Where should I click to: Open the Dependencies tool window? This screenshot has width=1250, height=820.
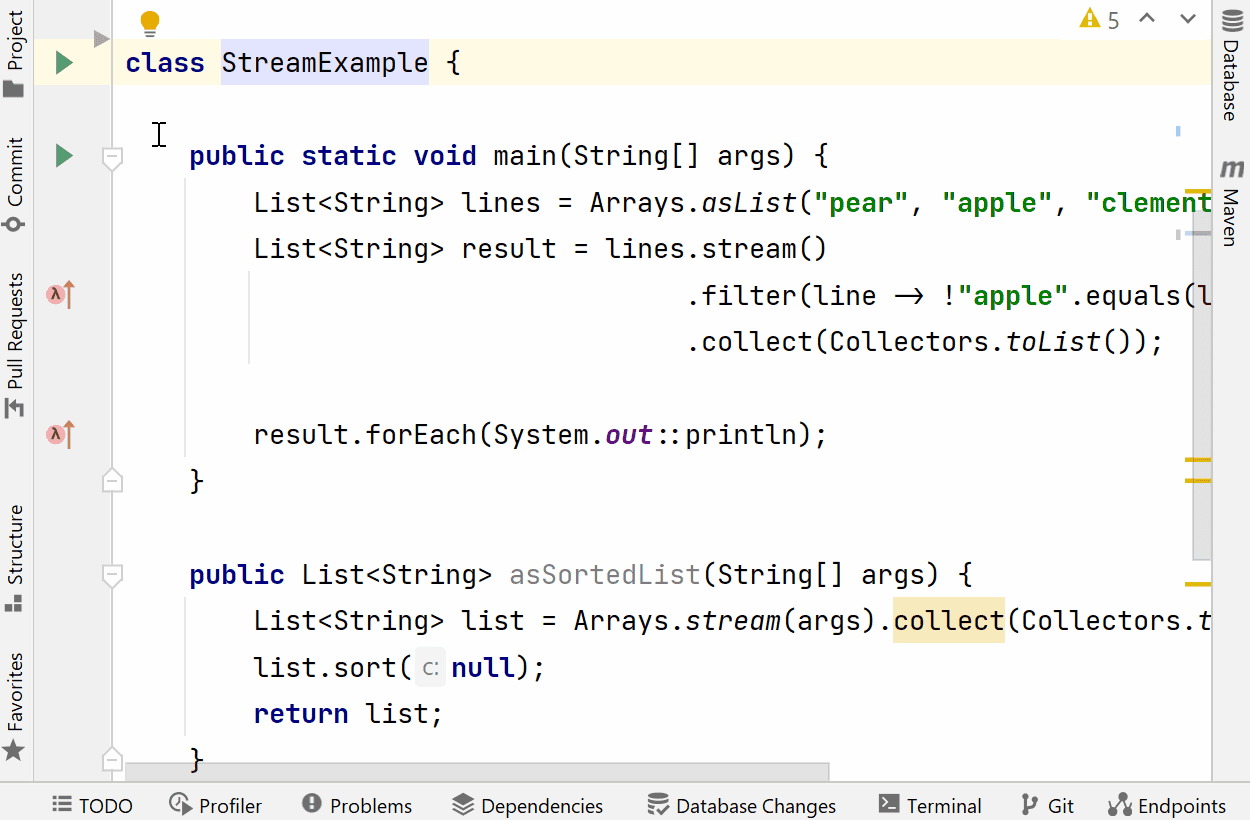[528, 805]
